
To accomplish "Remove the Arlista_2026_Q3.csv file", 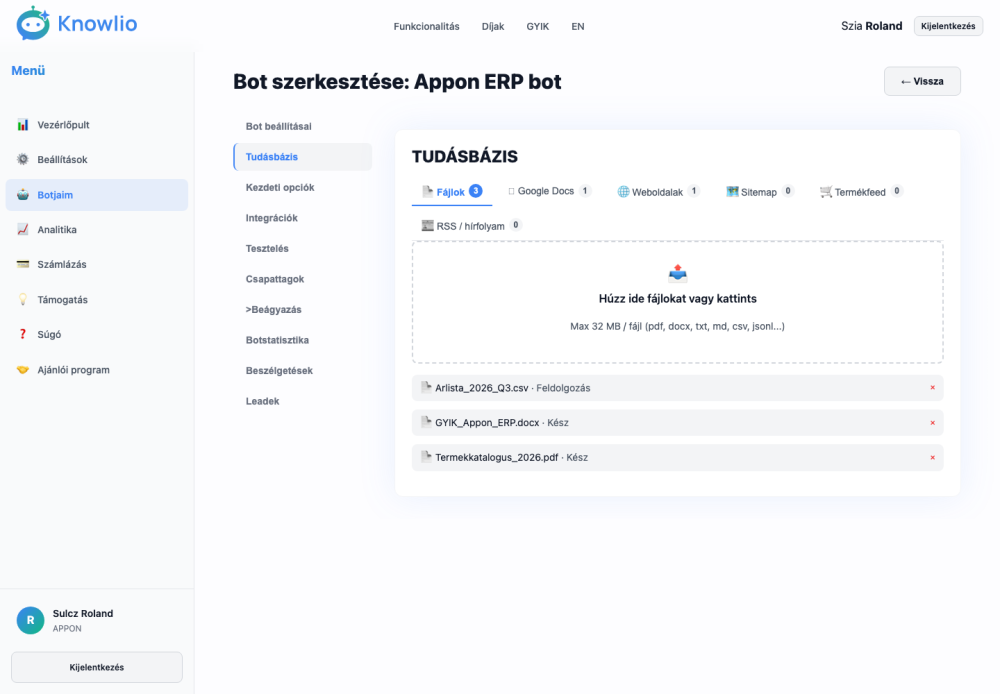I will tap(932, 387).
